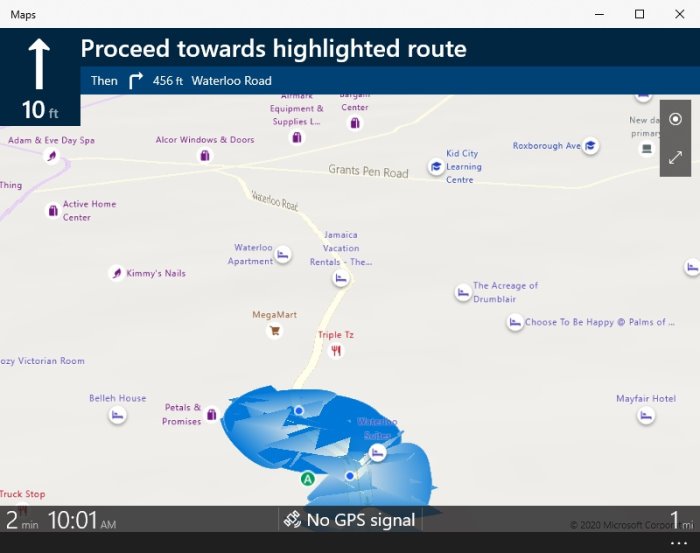This screenshot has width=700, height=553.
Task: Click the Cozy Victorian Room label
Action: 42,361
